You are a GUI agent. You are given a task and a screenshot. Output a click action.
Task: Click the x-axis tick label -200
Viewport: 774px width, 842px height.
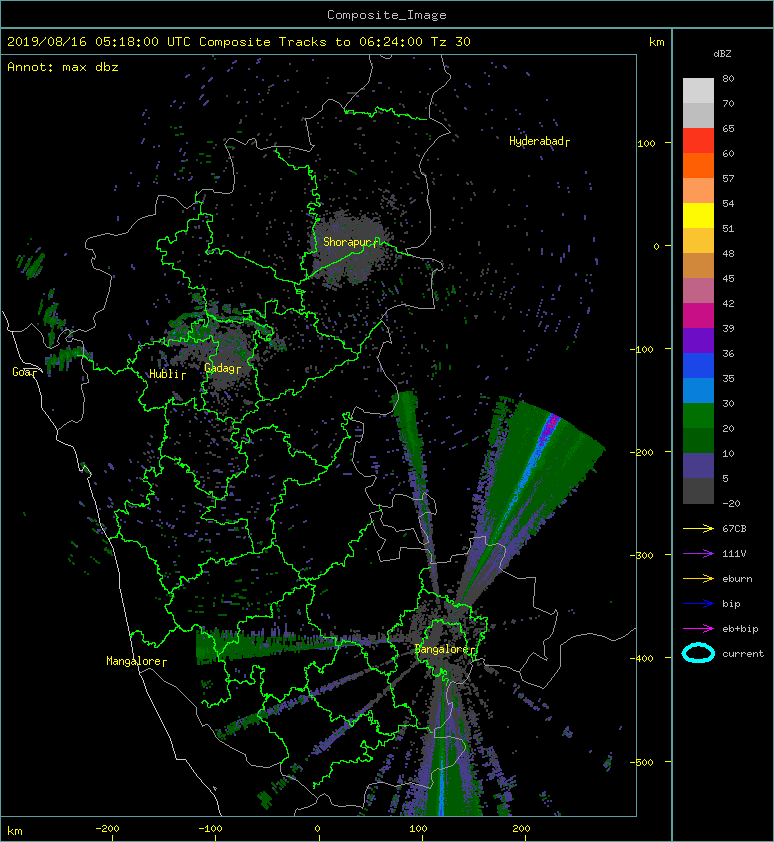[107, 829]
